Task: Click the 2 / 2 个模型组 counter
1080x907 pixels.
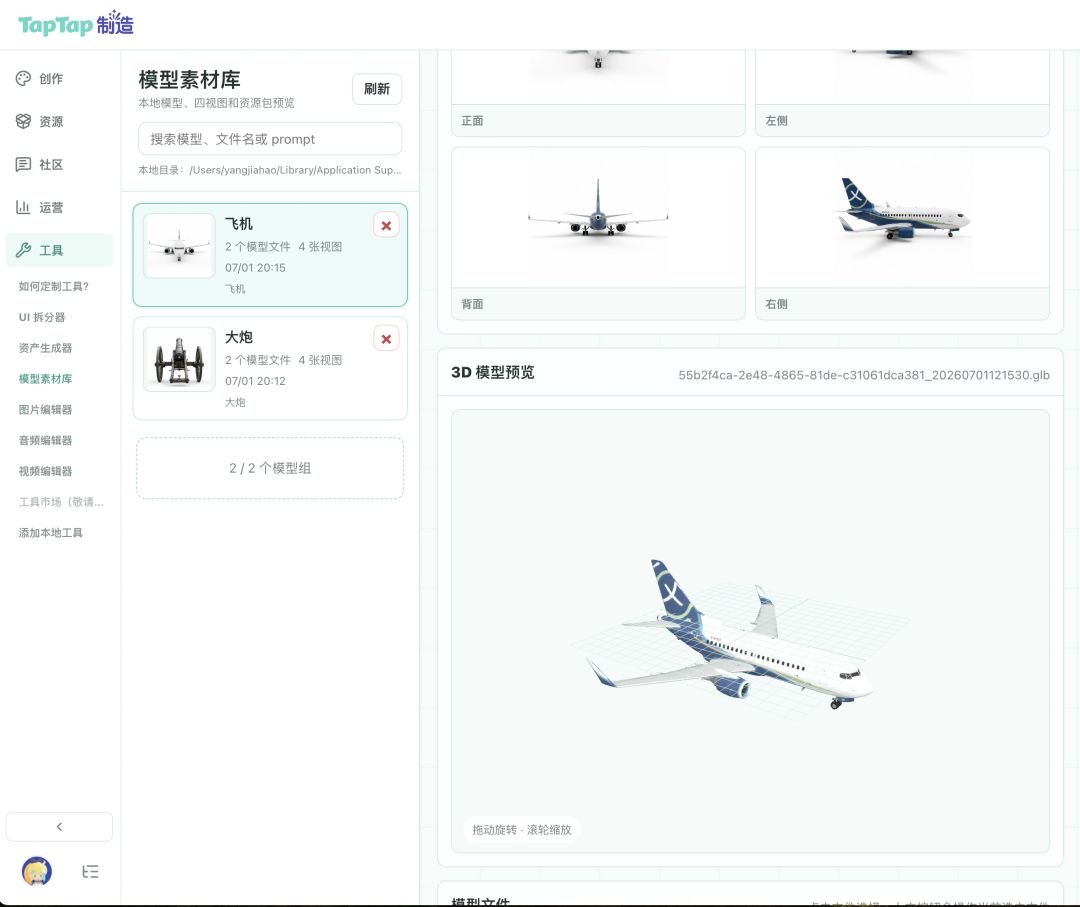Action: coord(270,468)
